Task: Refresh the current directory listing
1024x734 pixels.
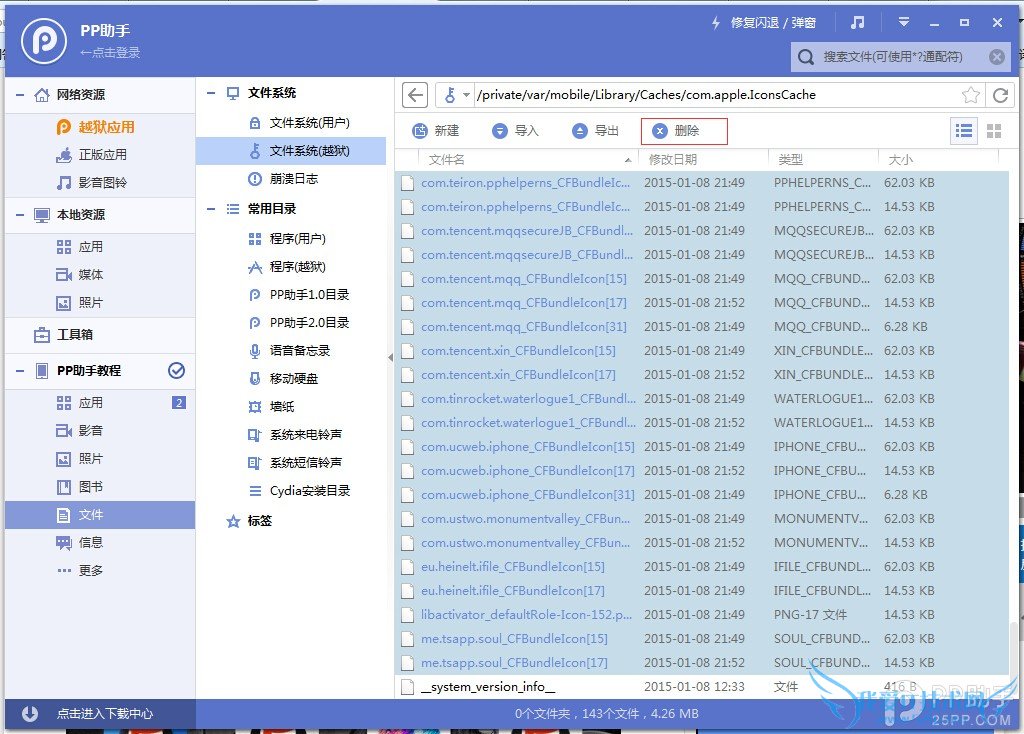Action: [1001, 95]
